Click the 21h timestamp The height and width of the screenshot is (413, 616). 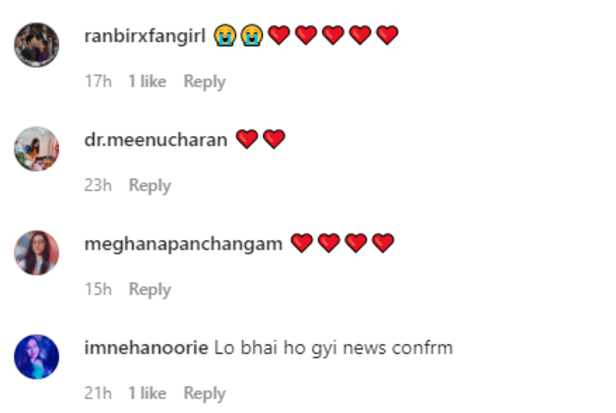click(x=98, y=393)
